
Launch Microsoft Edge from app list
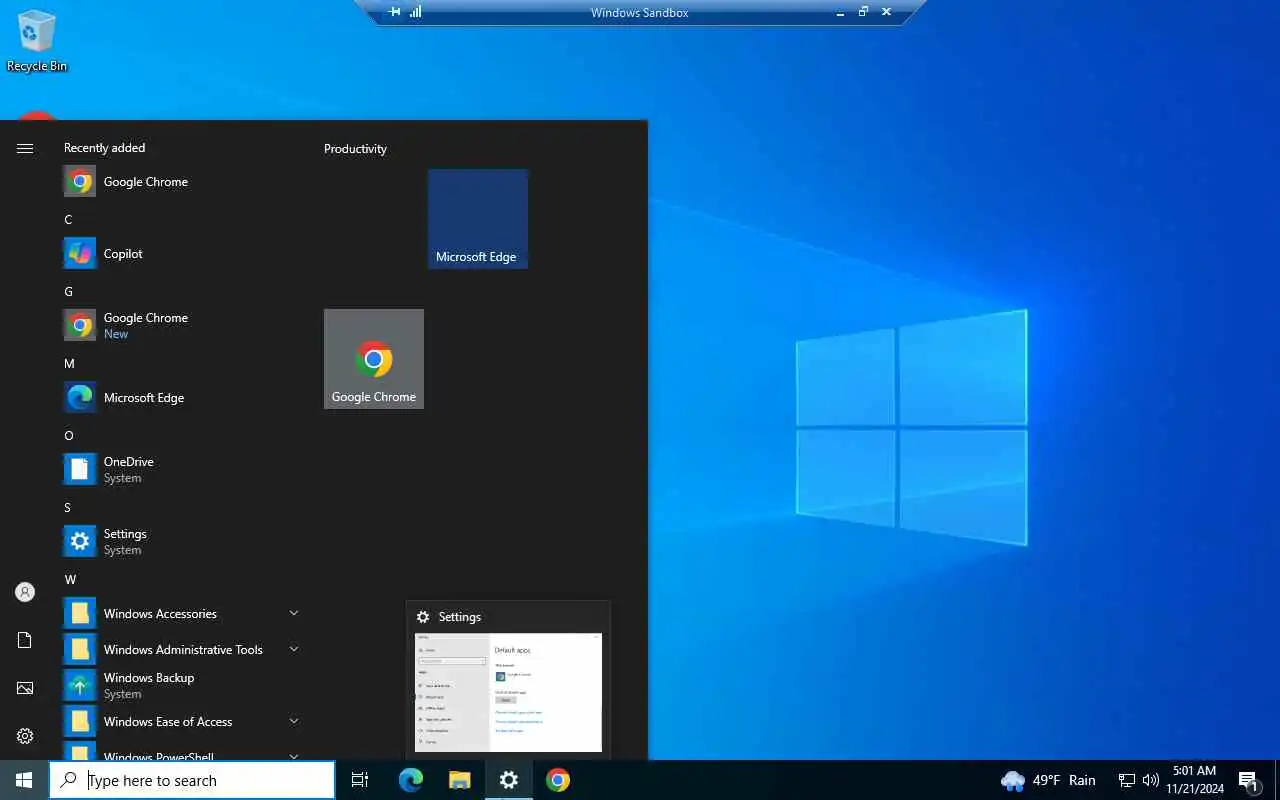click(182, 398)
